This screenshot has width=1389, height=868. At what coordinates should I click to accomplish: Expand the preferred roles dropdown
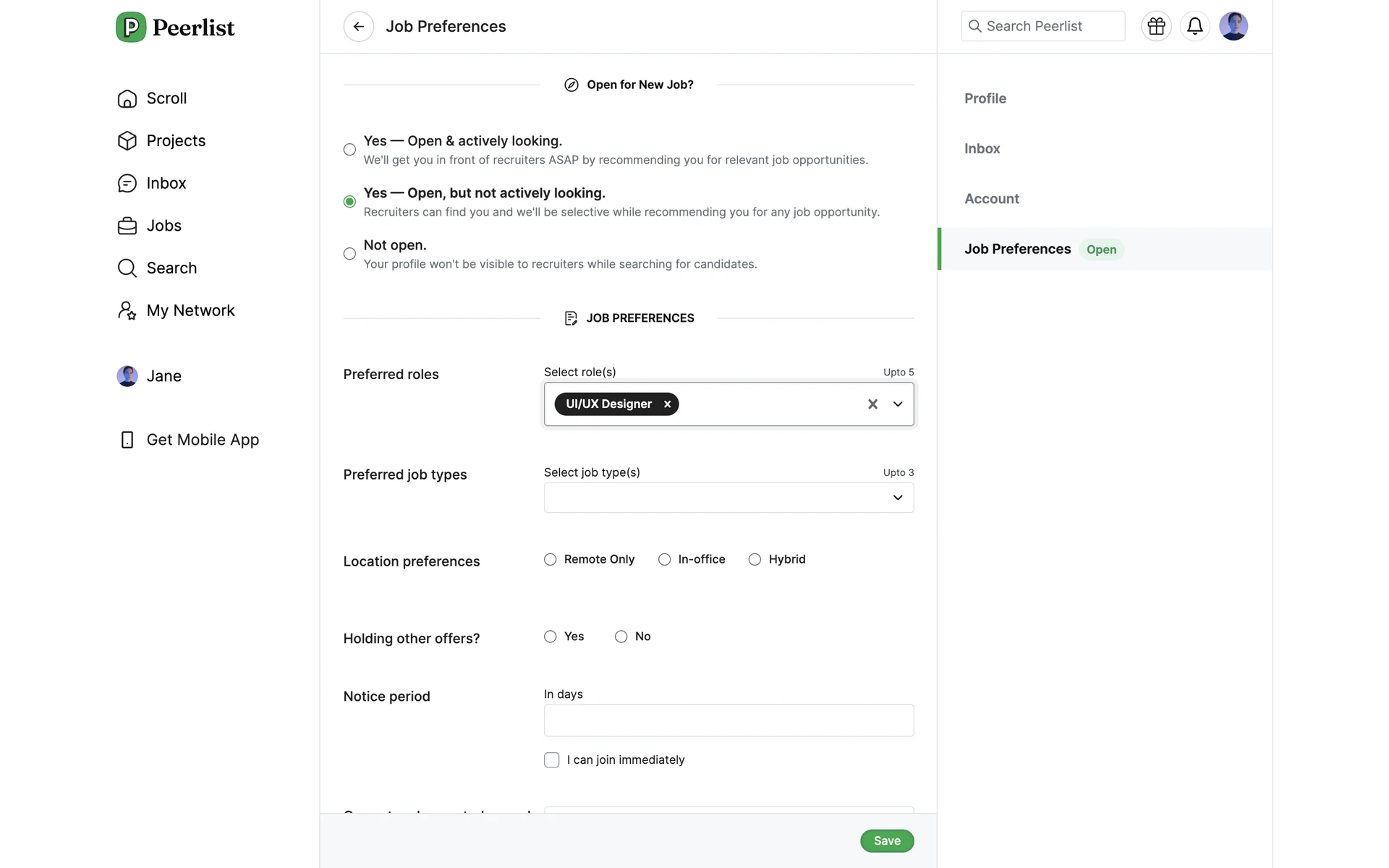point(898,404)
